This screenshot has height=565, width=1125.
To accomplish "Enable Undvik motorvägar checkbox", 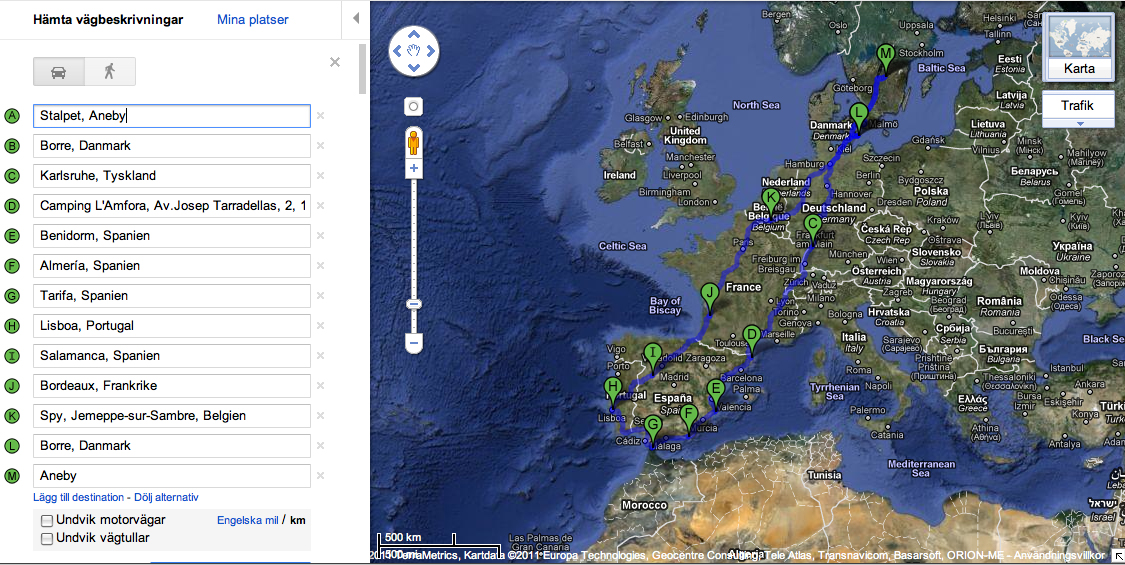I will point(47,520).
